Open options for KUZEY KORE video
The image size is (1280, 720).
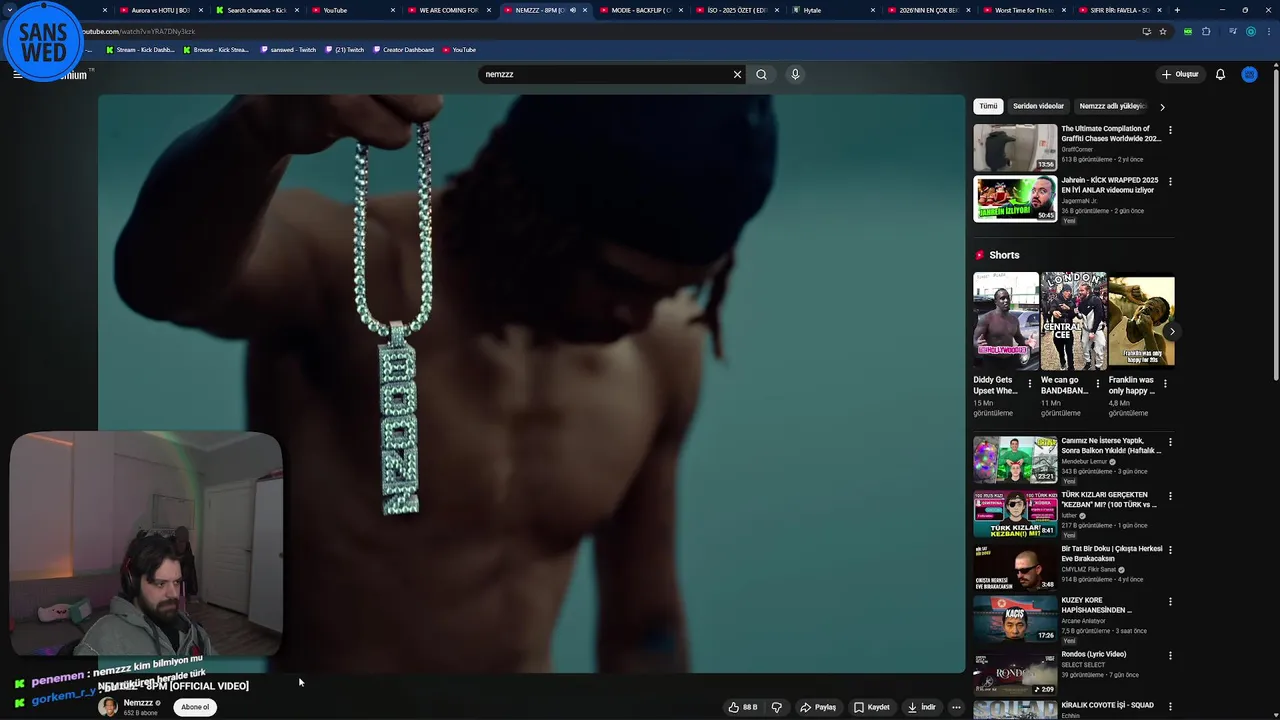(x=1170, y=602)
